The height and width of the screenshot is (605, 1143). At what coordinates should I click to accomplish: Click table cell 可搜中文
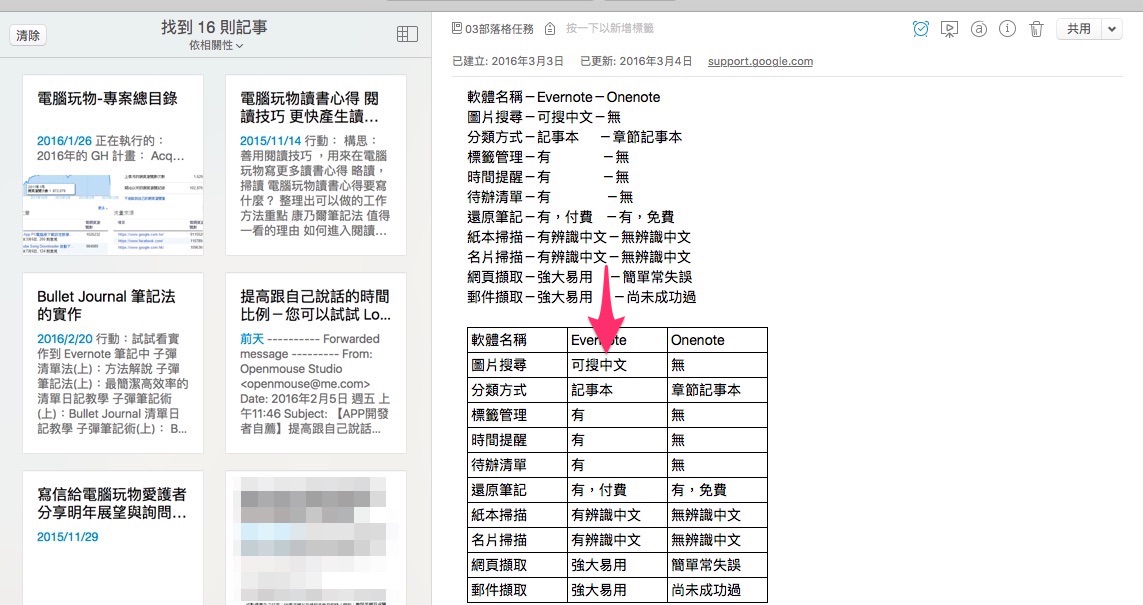pyautogui.click(x=617, y=365)
